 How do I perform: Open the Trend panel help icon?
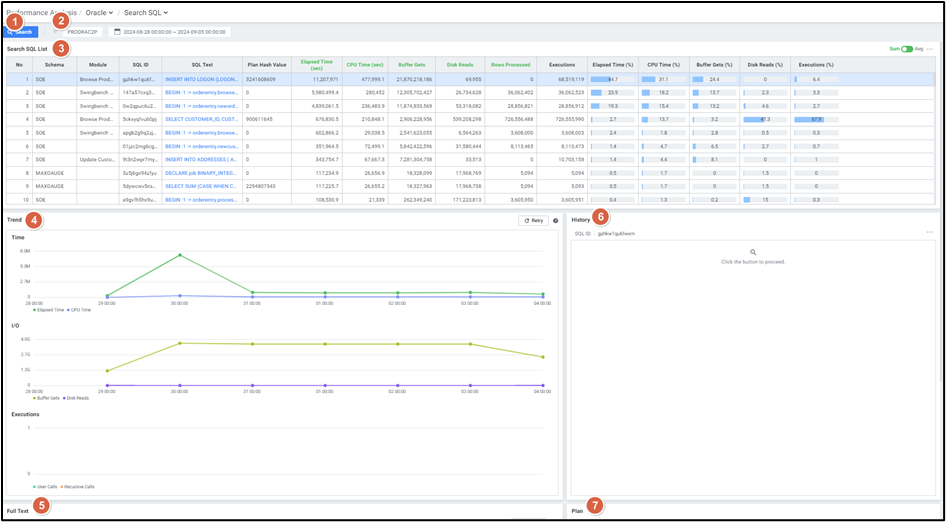[555, 220]
